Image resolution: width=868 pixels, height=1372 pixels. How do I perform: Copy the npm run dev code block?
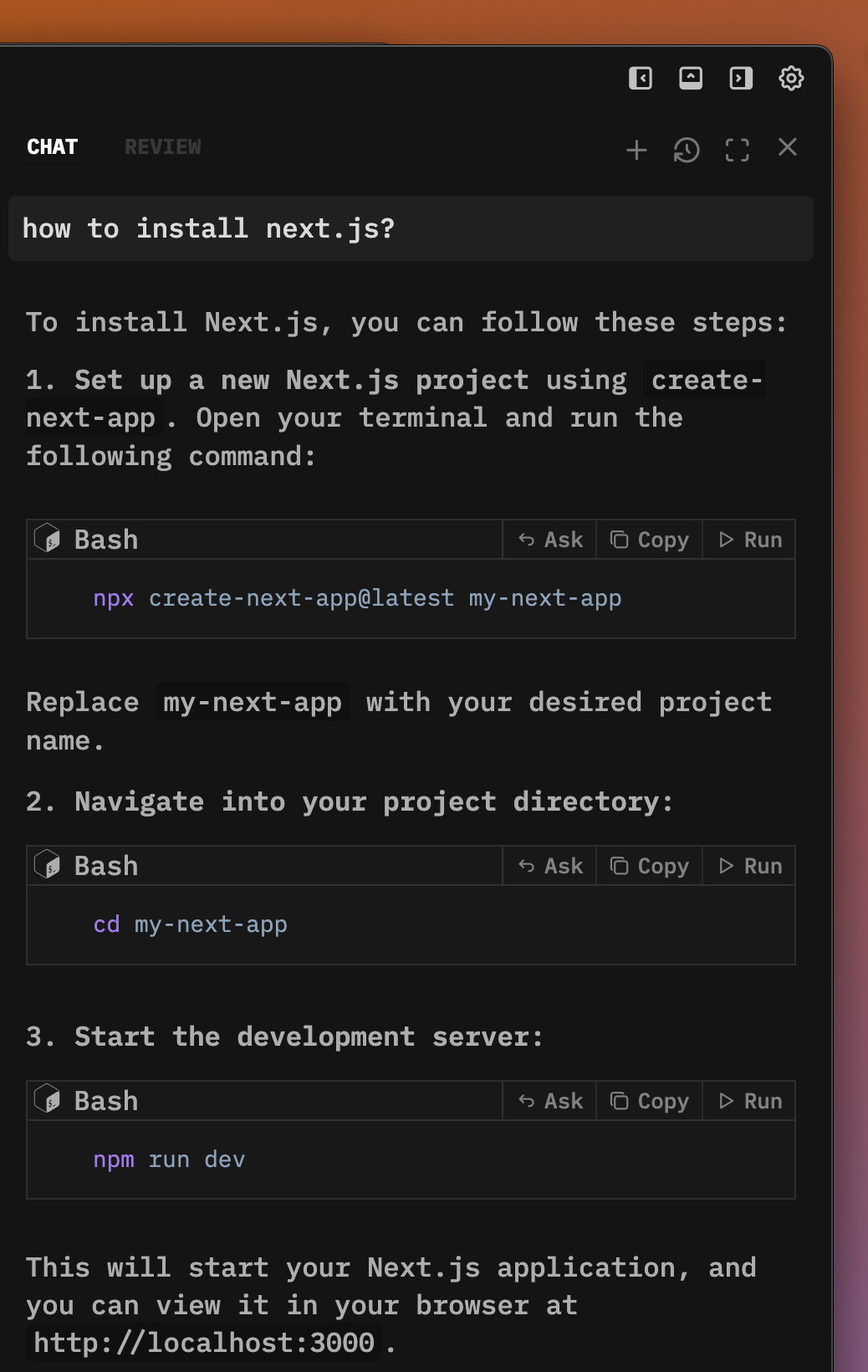click(x=650, y=1102)
